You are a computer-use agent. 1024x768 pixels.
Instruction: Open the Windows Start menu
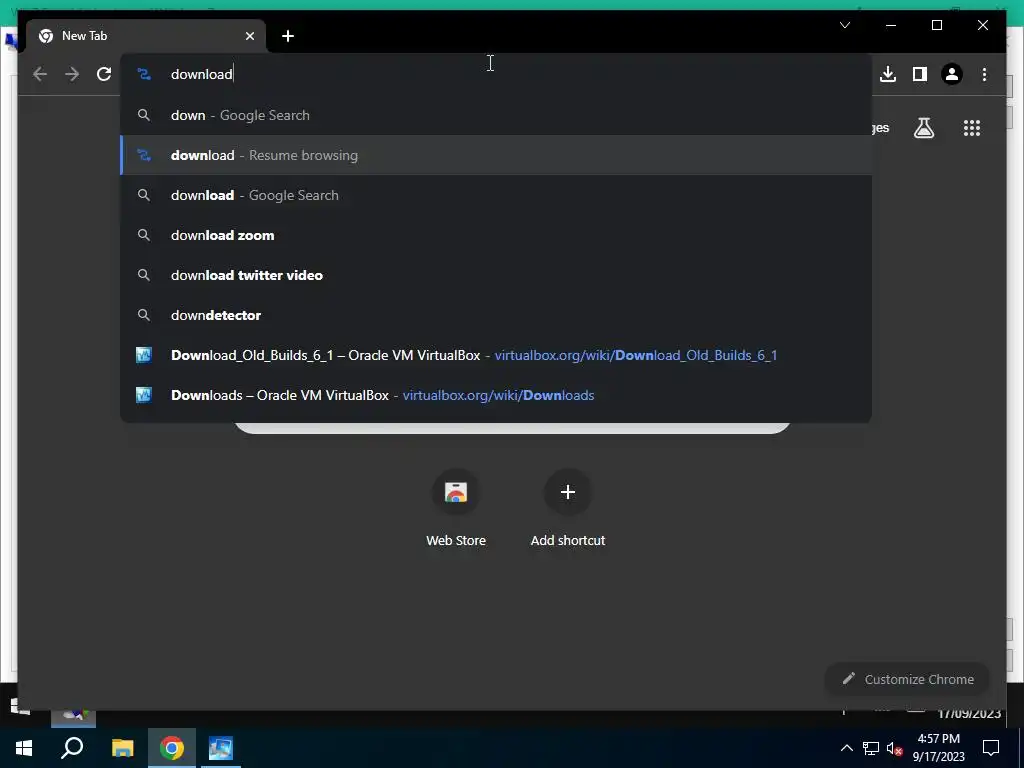pyautogui.click(x=24, y=748)
